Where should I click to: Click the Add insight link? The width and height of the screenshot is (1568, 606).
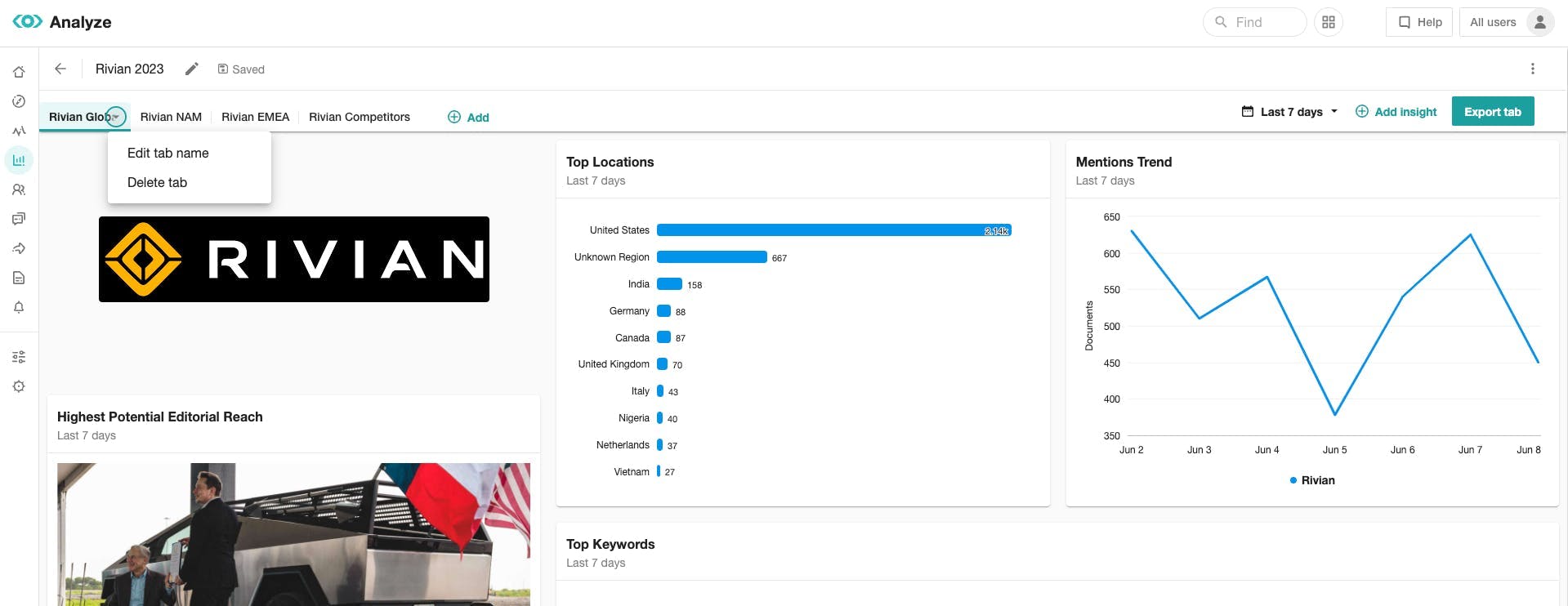tap(1396, 111)
